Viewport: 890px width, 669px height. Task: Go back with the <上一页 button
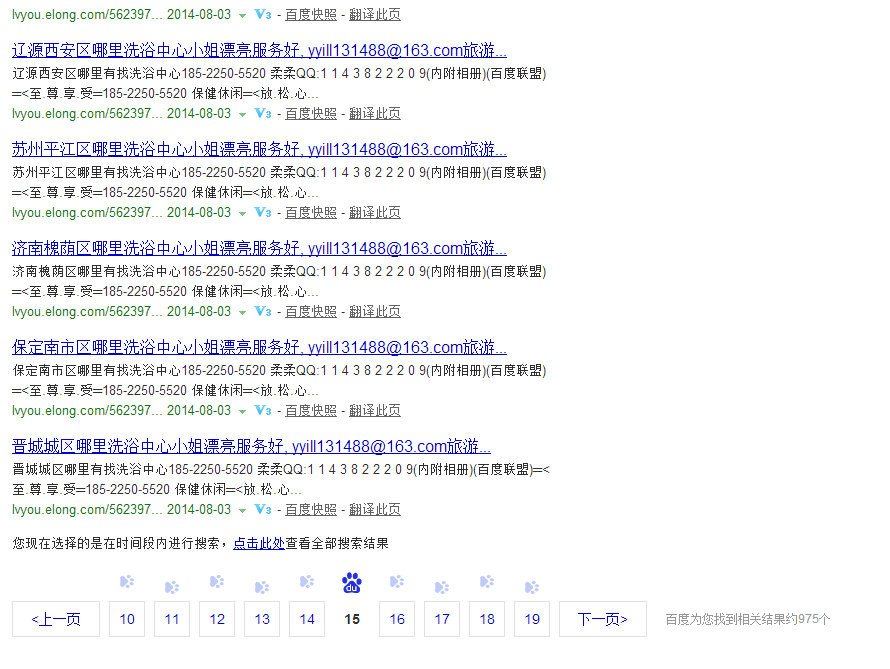pyautogui.click(x=56, y=619)
